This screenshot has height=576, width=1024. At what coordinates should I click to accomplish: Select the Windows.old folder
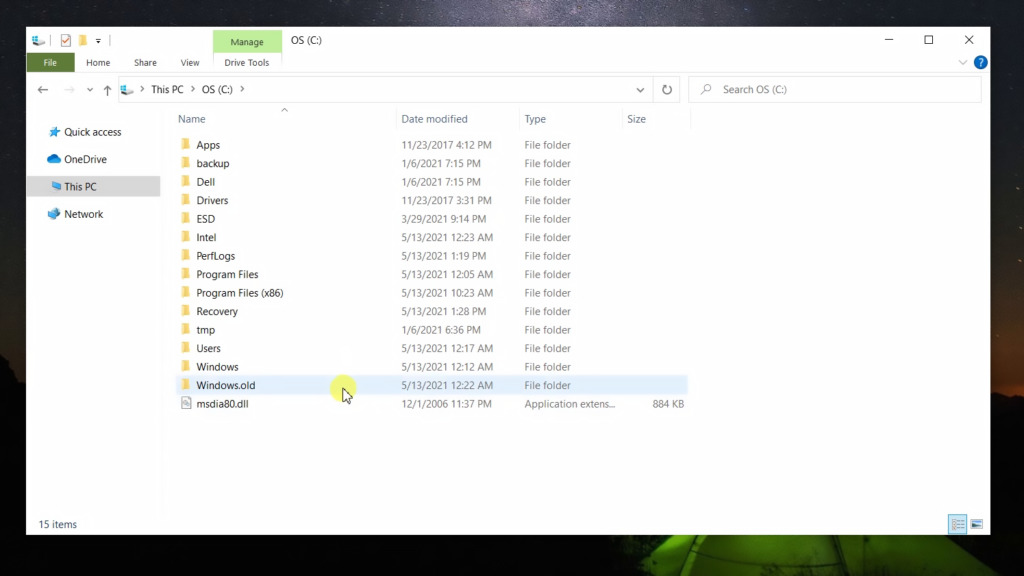[x=432, y=385]
